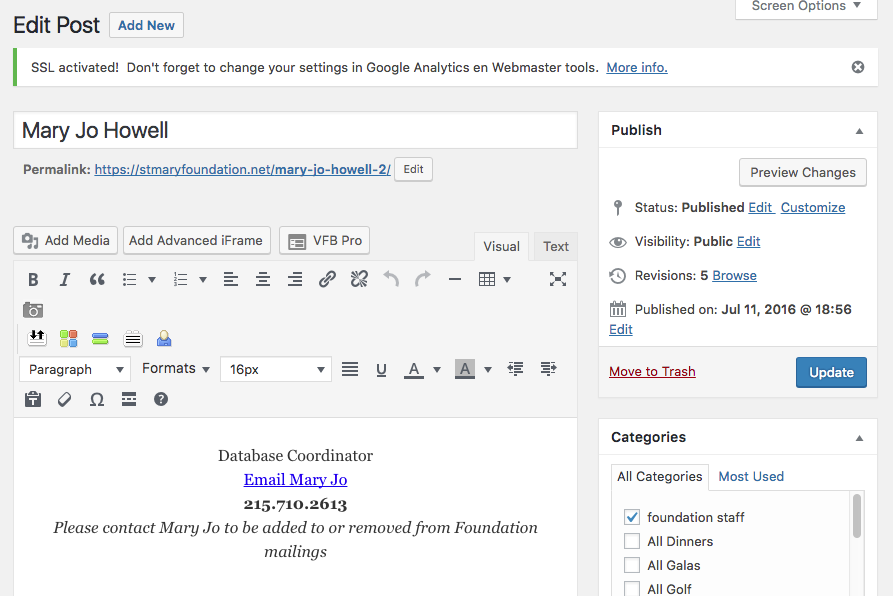This screenshot has height=596, width=893.
Task: Open the Paragraph format dropdown
Action: (x=75, y=370)
